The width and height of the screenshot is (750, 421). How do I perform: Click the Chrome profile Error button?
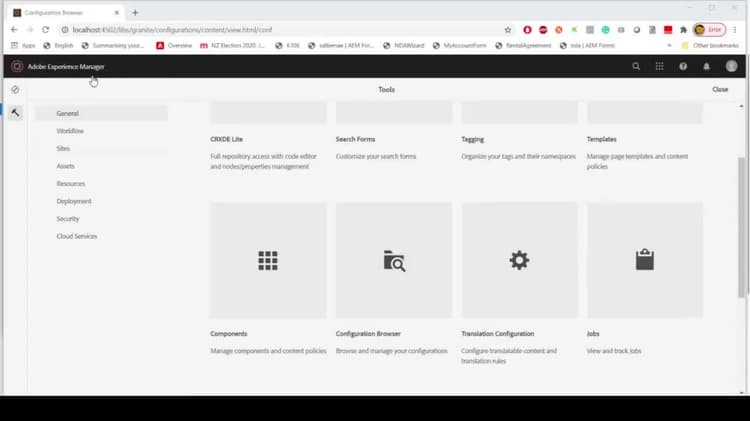pyautogui.click(x=710, y=30)
